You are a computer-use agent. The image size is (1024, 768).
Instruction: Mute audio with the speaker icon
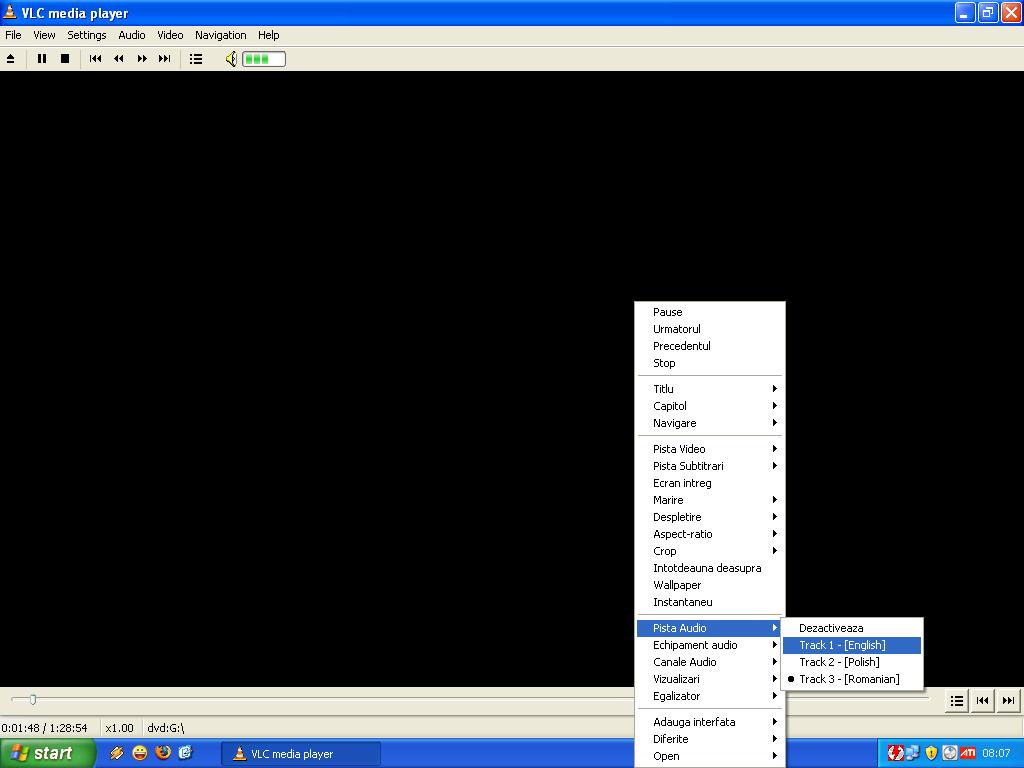[x=231, y=59]
